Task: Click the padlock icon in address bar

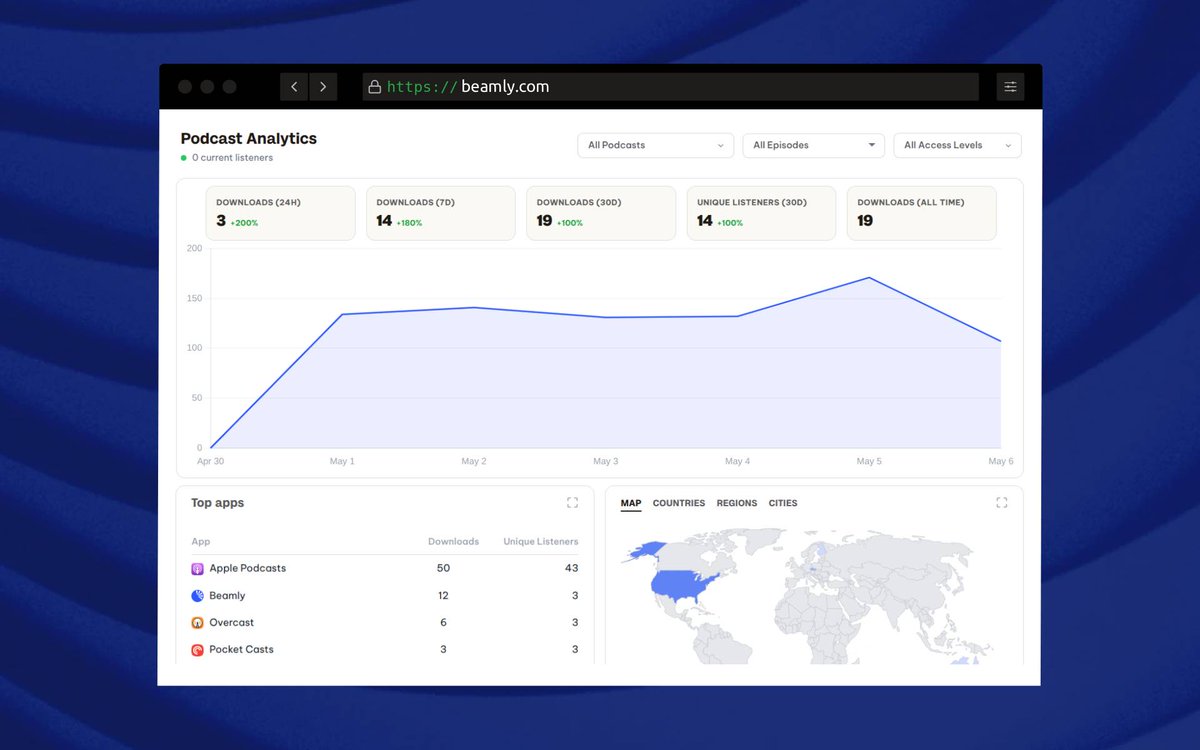Action: click(x=375, y=87)
